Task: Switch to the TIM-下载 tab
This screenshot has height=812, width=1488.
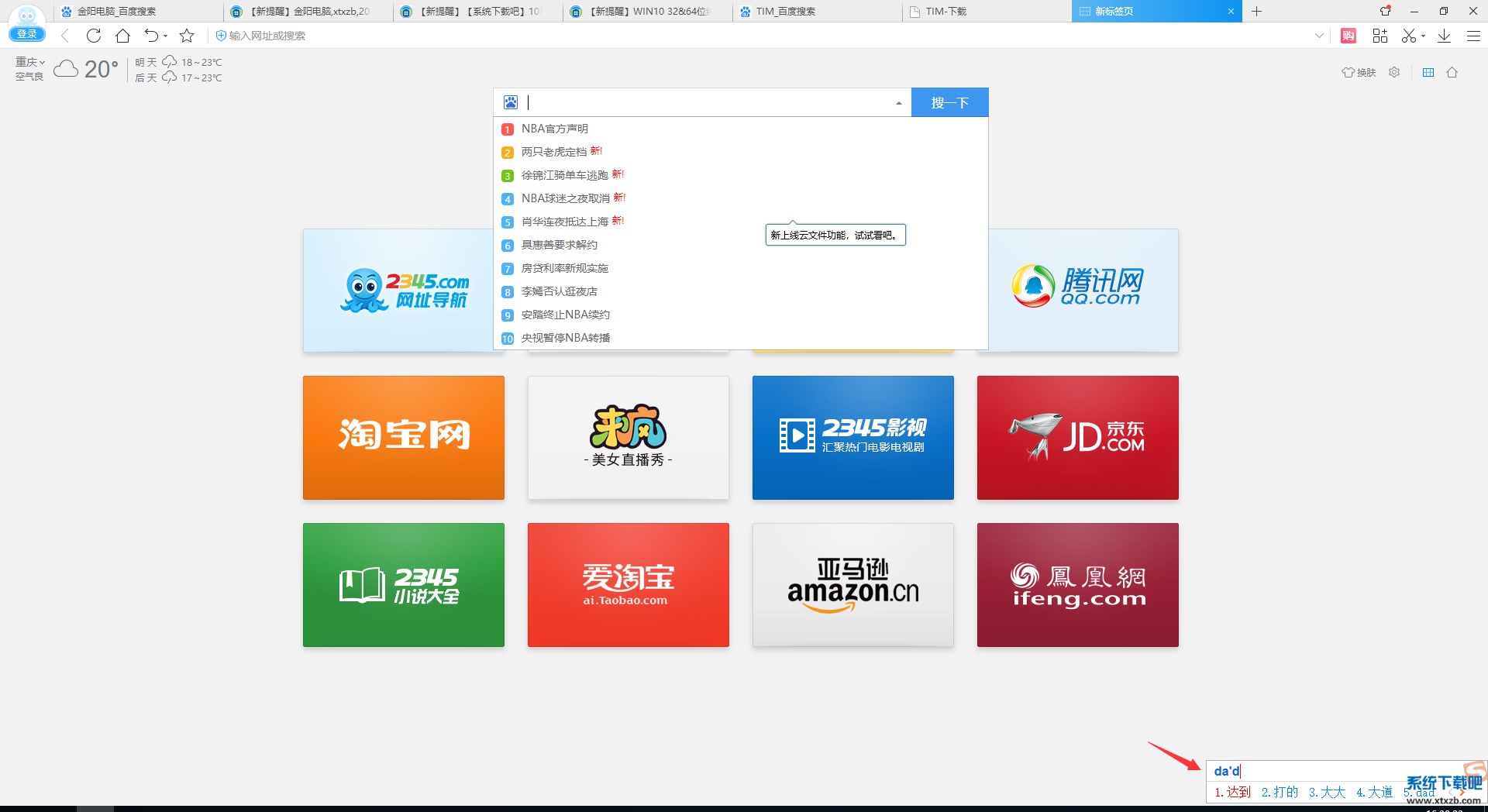Action: pos(945,12)
